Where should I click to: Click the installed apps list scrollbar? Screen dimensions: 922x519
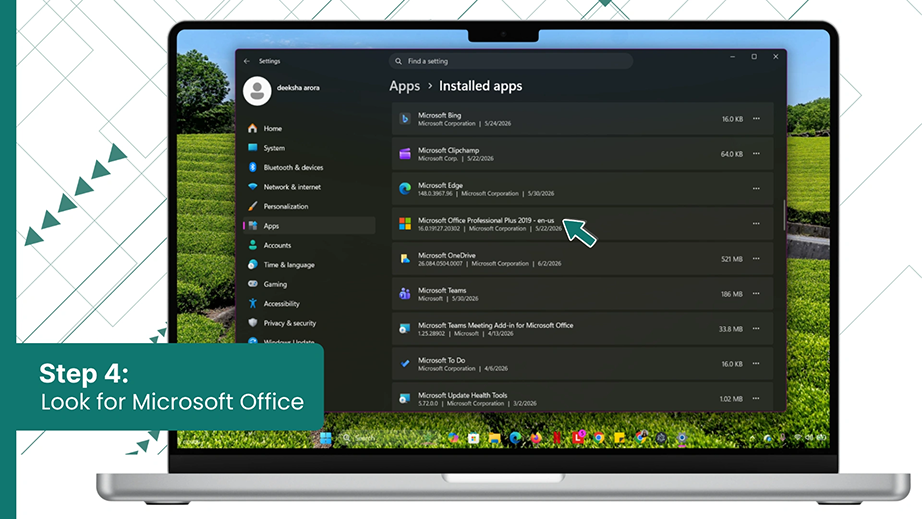click(x=784, y=215)
